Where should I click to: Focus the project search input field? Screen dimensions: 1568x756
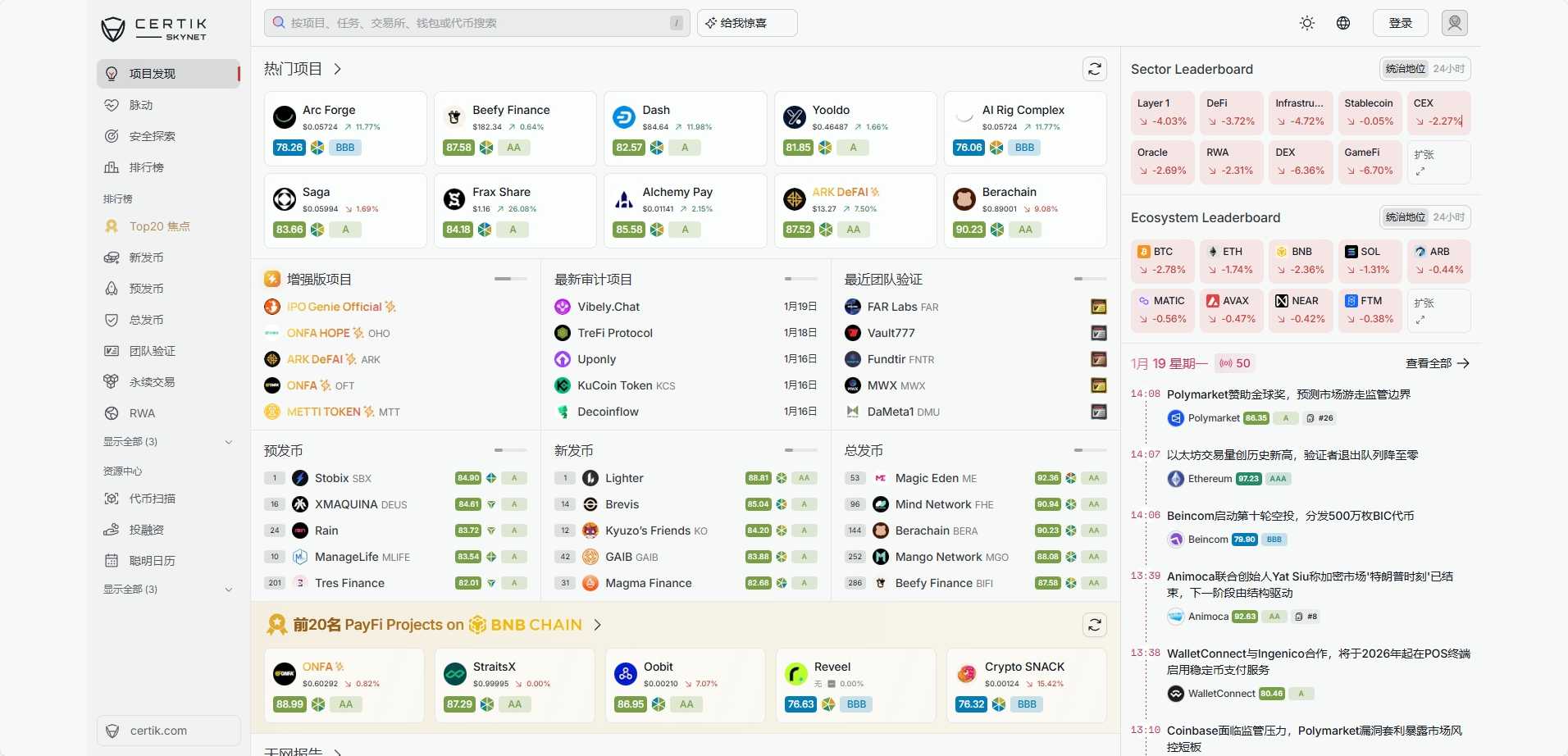click(476, 23)
